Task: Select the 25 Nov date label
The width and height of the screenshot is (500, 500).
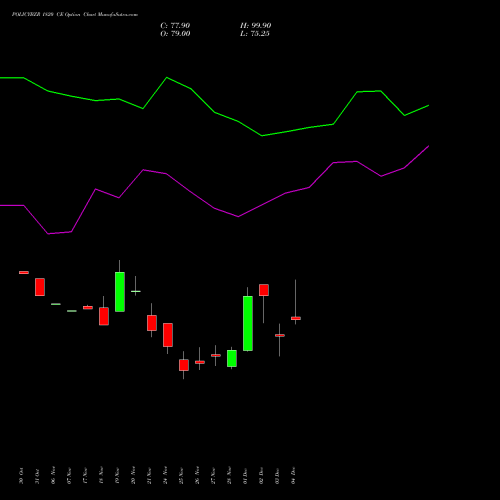Action: (x=181, y=476)
